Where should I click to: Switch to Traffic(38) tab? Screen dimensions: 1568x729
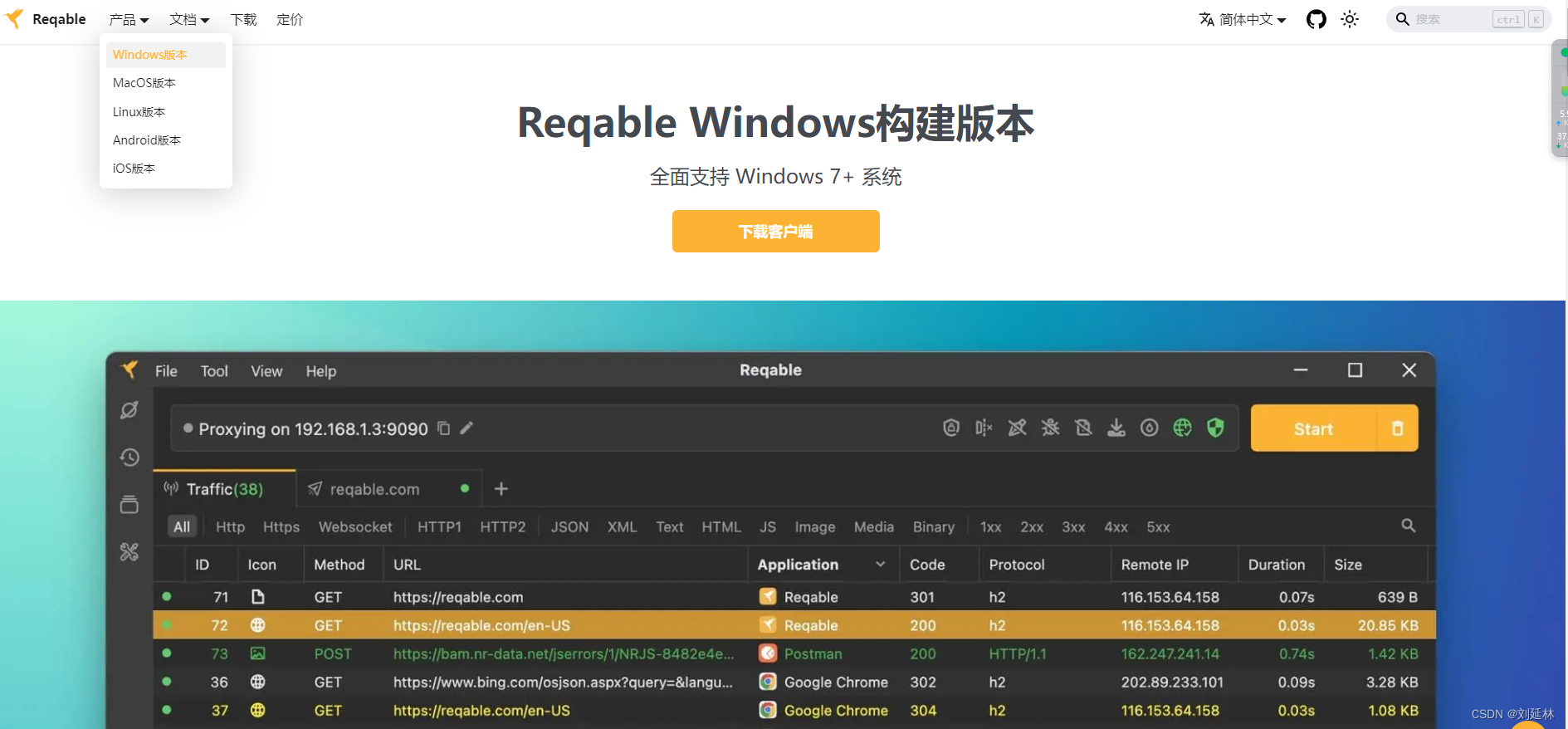pyautogui.click(x=225, y=489)
